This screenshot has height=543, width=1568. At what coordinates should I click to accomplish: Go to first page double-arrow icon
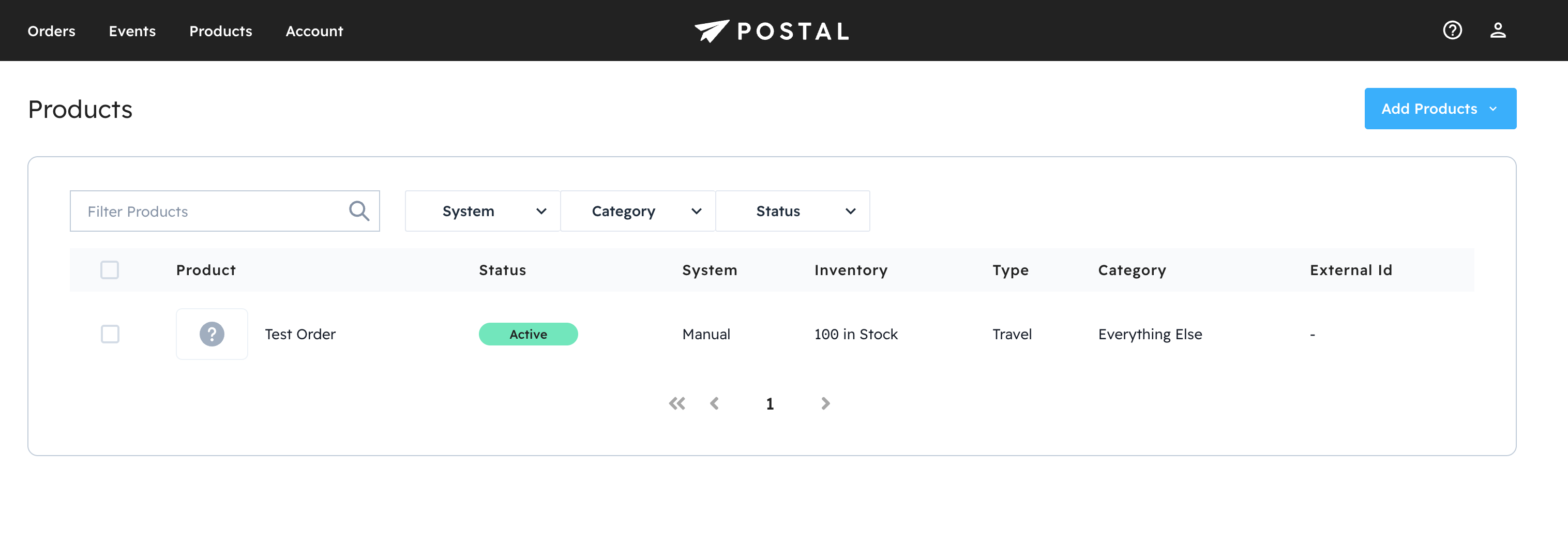point(677,403)
